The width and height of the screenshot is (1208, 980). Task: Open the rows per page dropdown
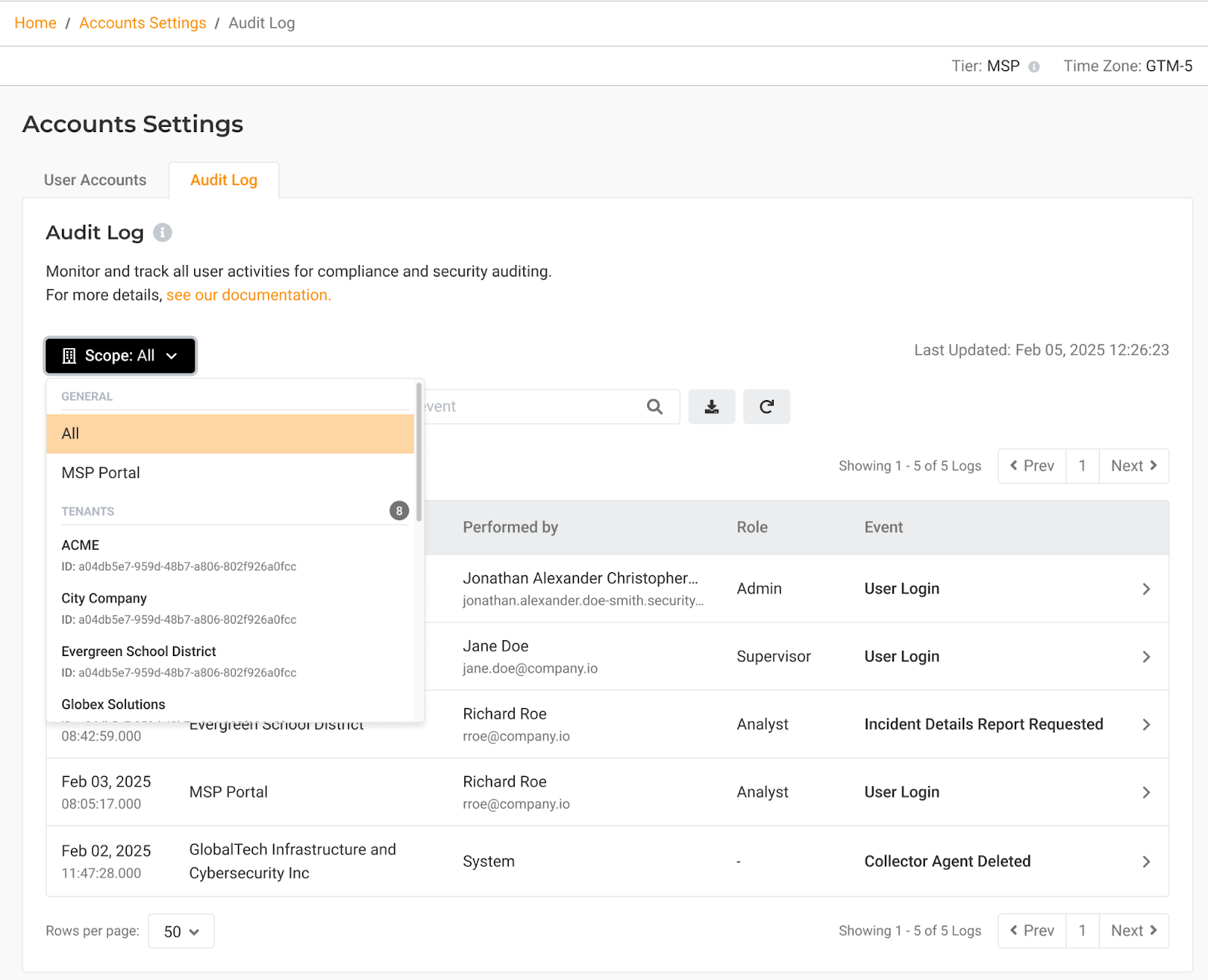(181, 932)
